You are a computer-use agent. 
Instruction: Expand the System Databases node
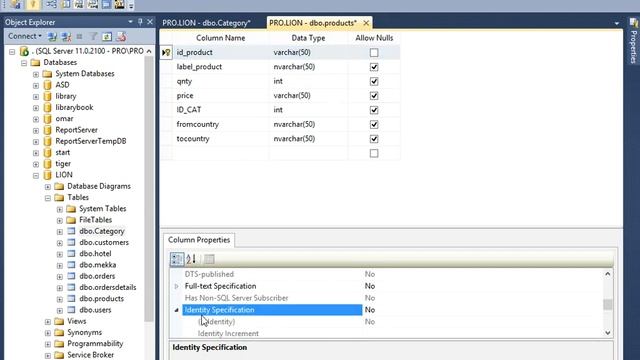(36, 74)
